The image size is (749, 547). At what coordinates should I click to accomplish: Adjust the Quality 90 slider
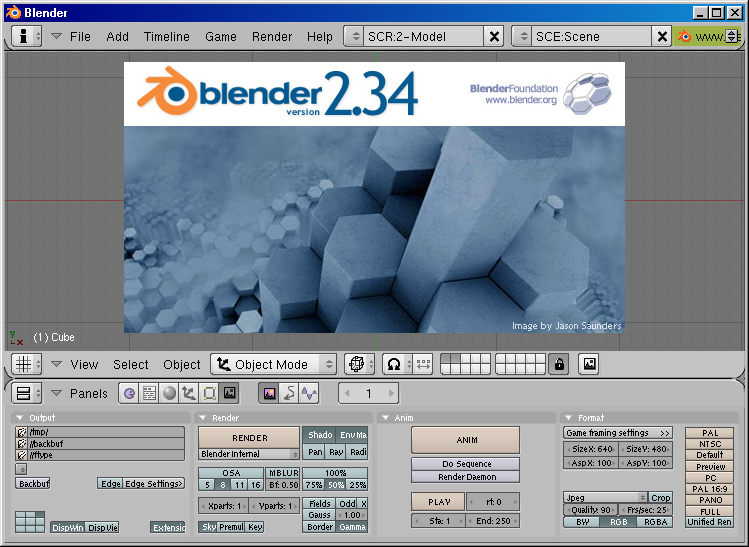[x=592, y=510]
